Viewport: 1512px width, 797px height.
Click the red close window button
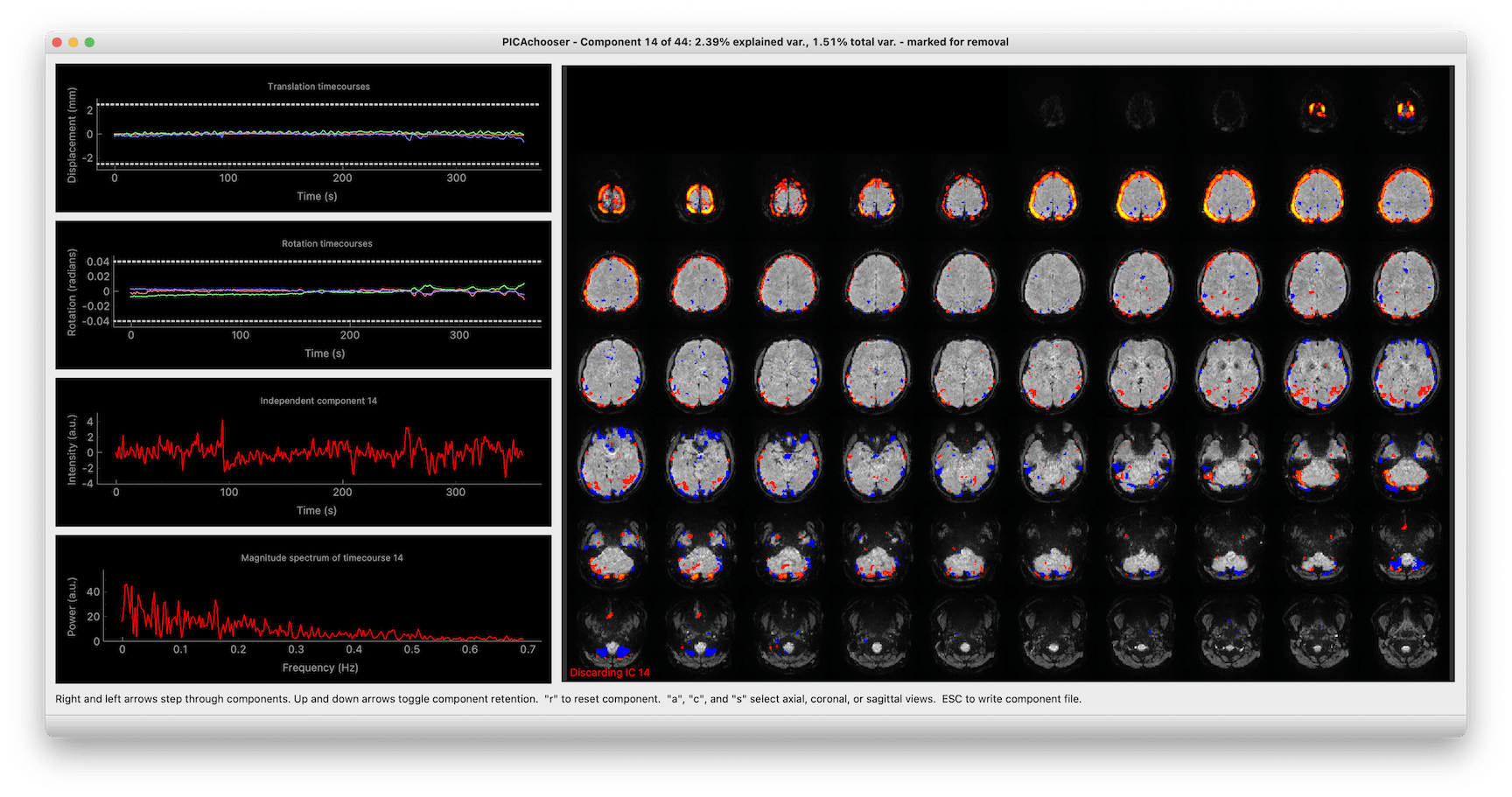point(57,42)
